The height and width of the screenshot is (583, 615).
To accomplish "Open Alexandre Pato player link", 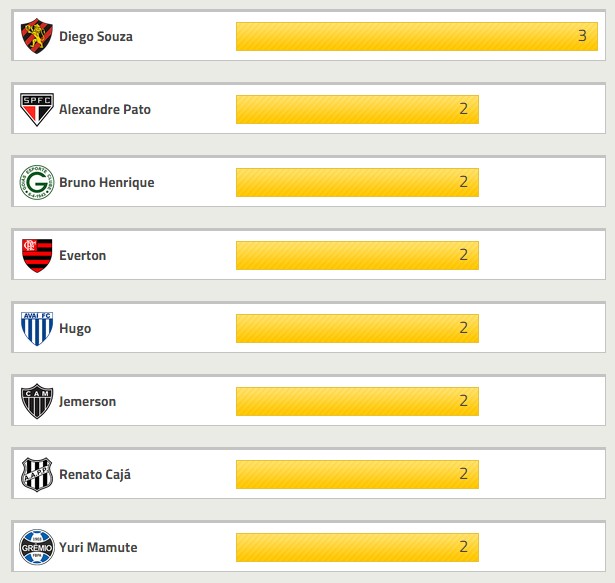I will point(105,110).
